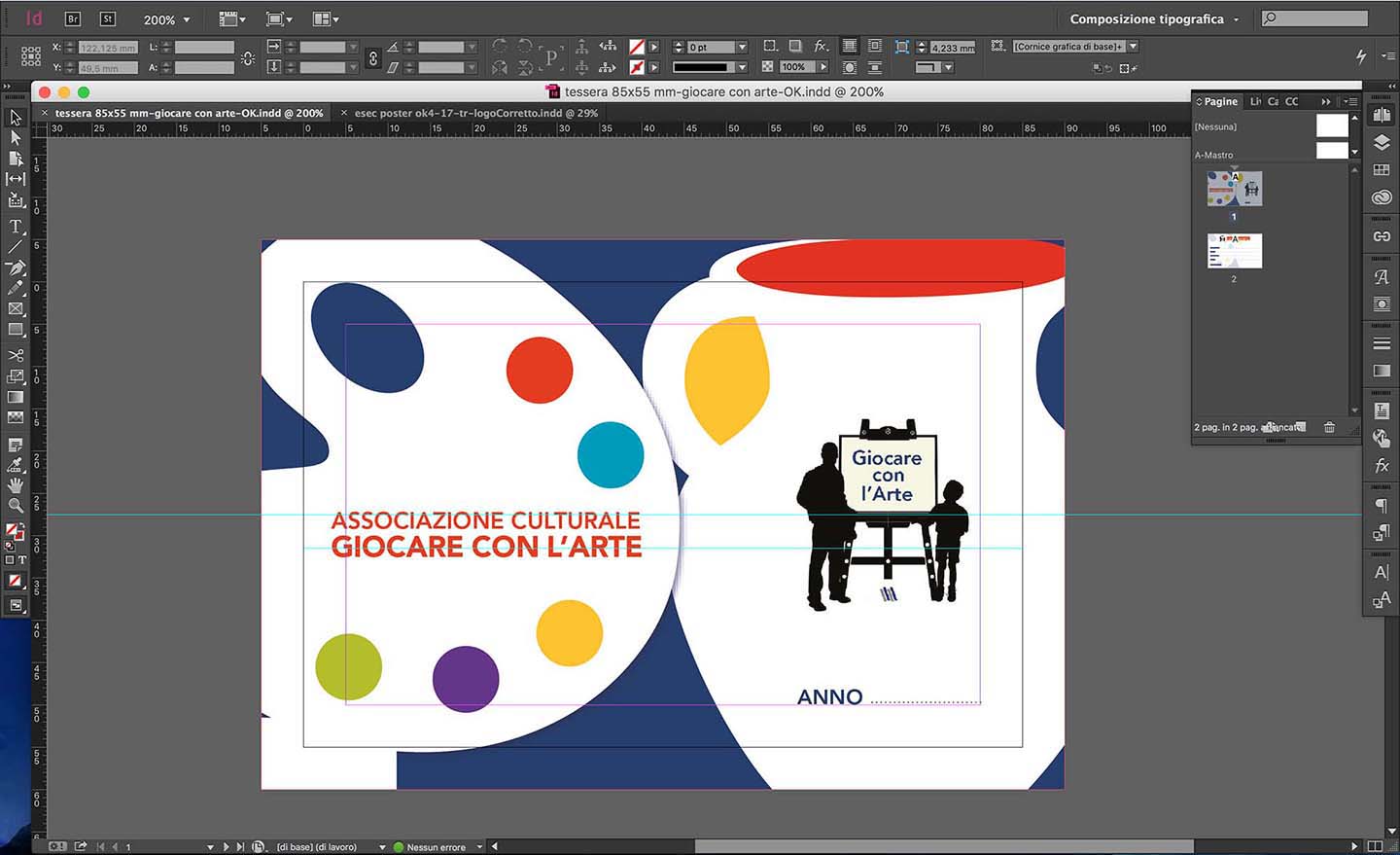1400x855 pixels.
Task: Click the Adobe Stock St icon
Action: 107,18
